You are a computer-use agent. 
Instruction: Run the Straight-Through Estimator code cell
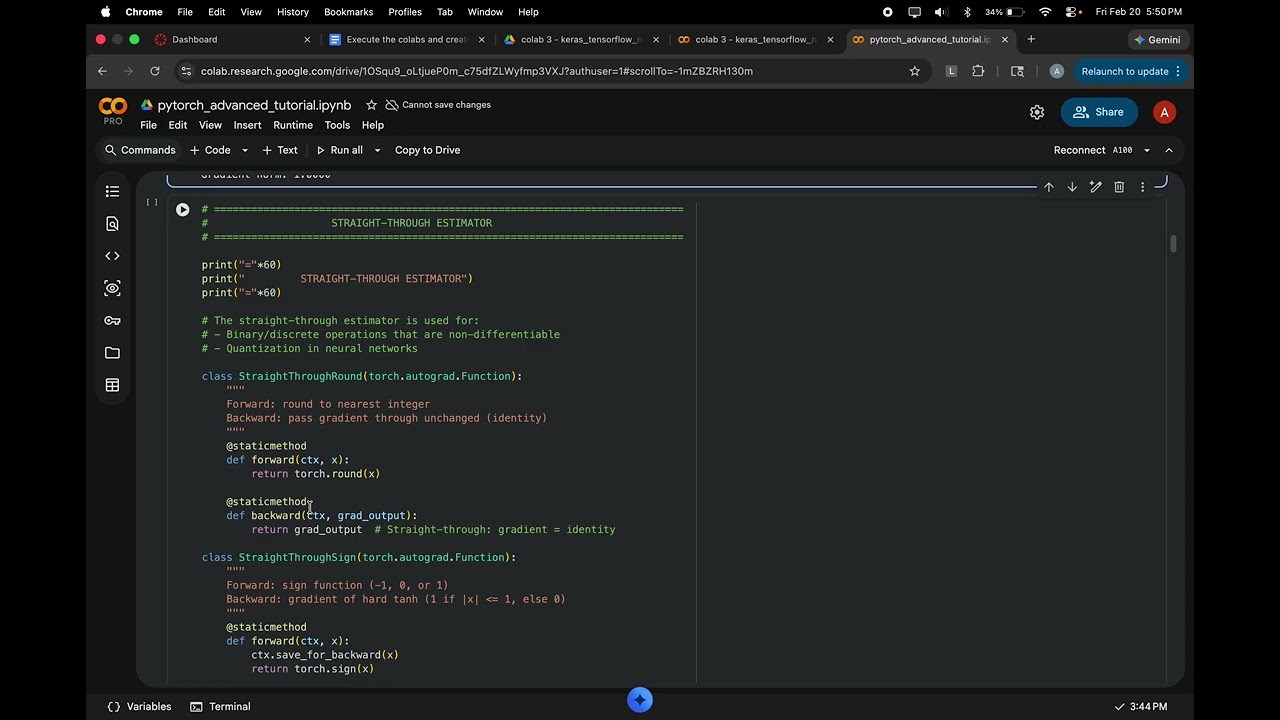pos(182,210)
